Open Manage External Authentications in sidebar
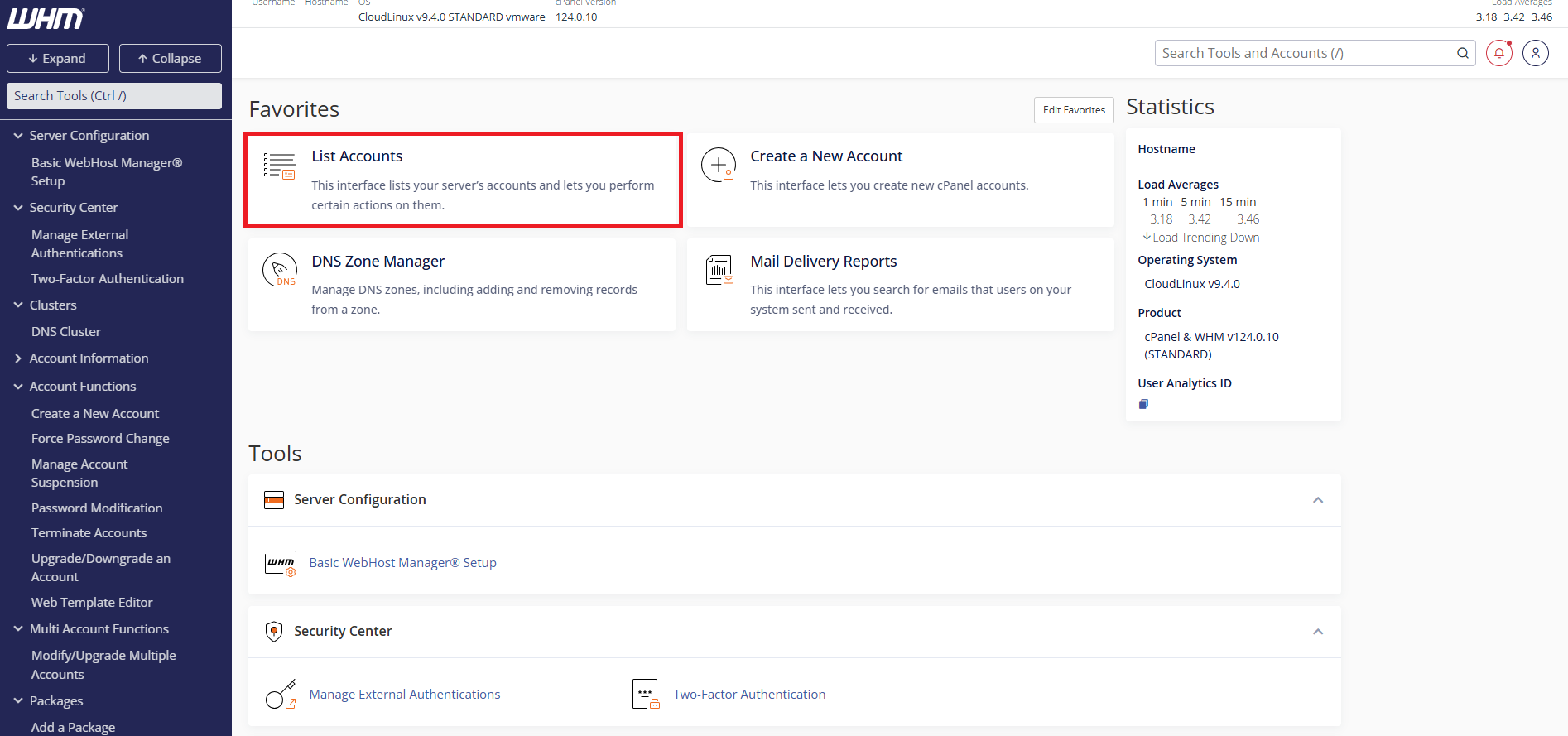The width and height of the screenshot is (1568, 736). 79,244
